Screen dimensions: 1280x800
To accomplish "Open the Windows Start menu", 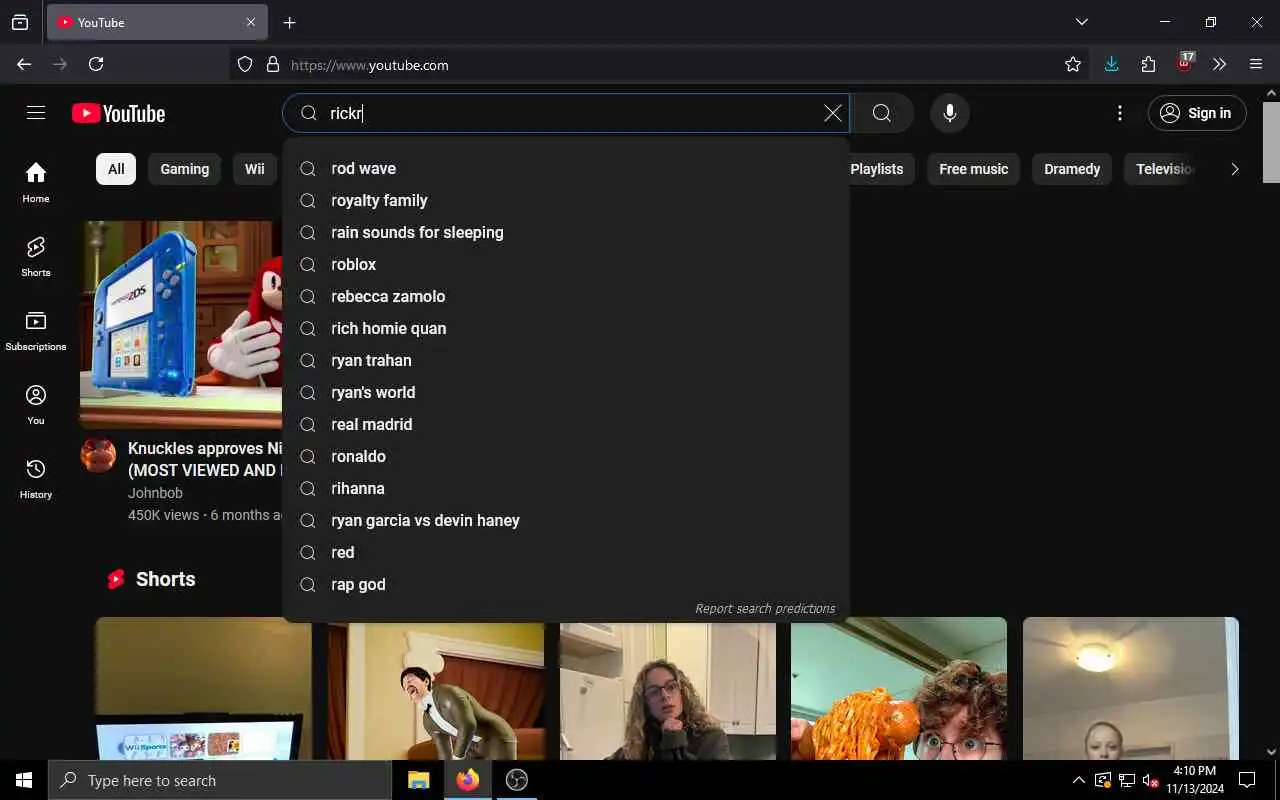I will tap(24, 780).
